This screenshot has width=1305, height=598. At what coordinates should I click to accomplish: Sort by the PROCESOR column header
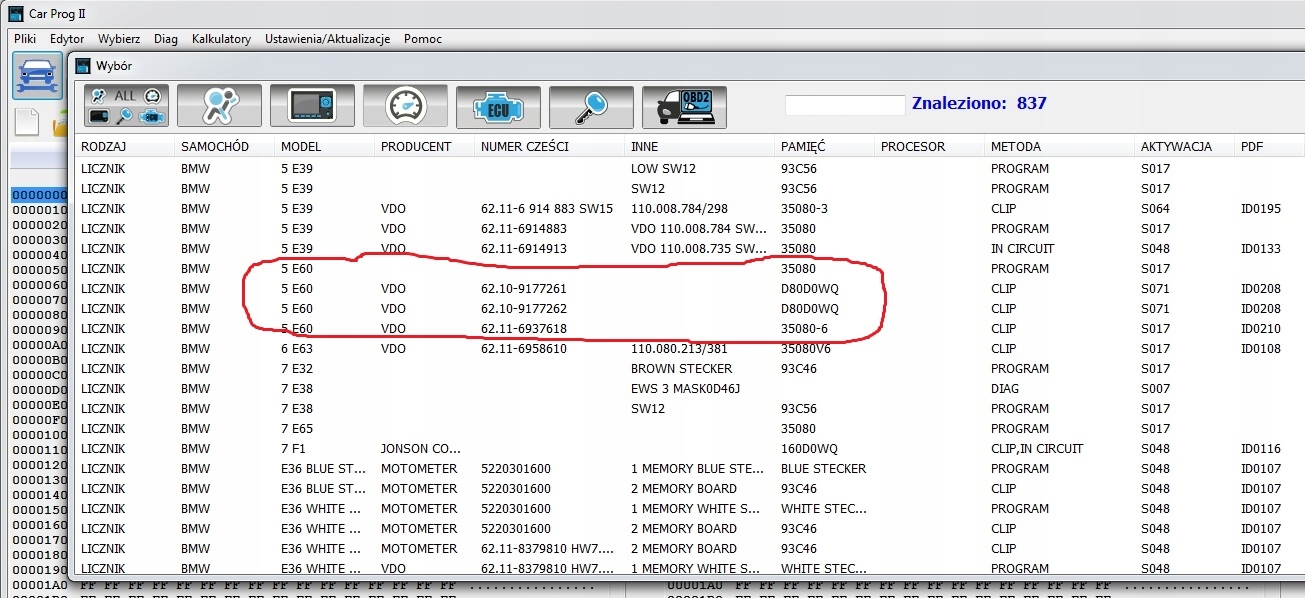(930, 146)
